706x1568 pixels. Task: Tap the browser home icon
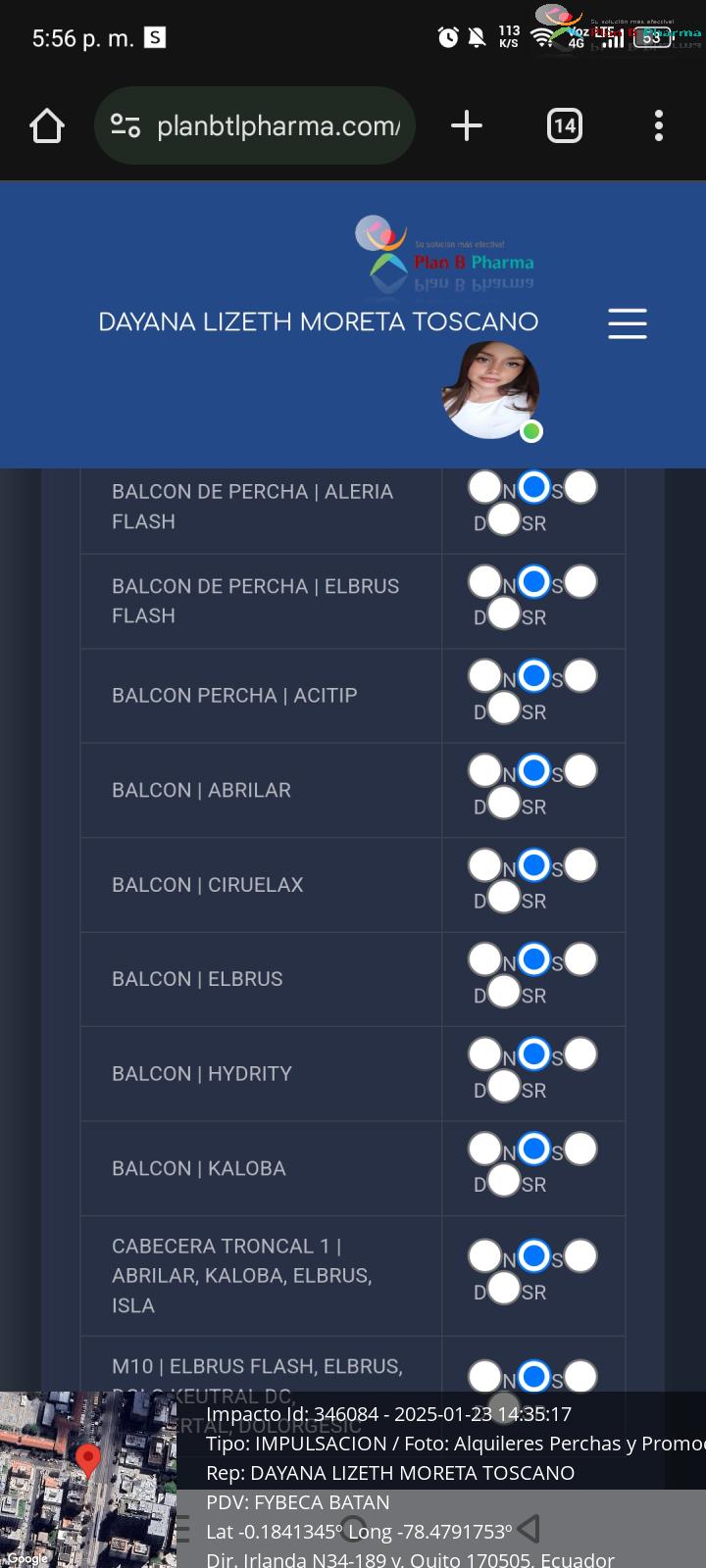pos(47,125)
